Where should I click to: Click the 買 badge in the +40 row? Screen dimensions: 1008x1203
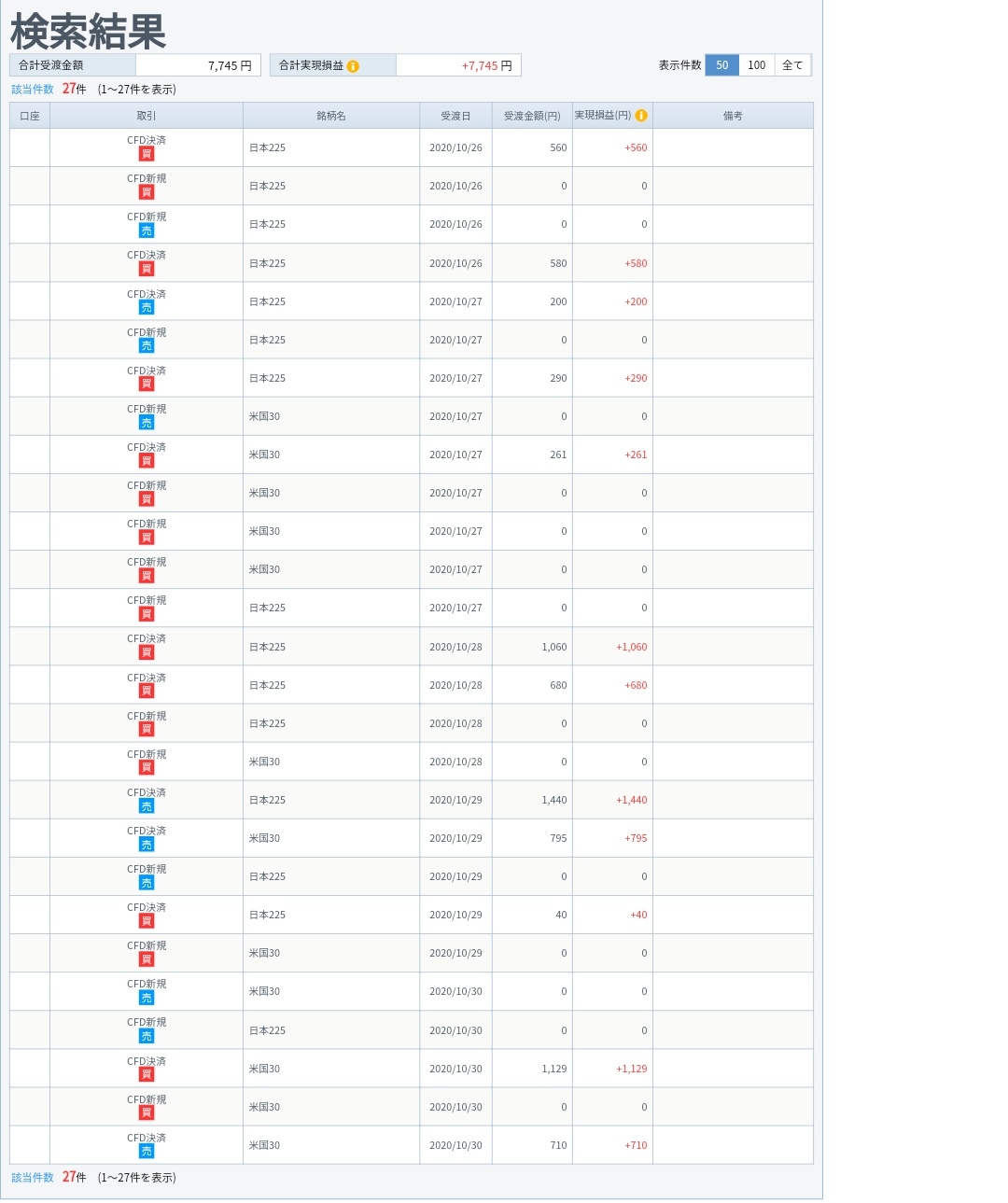point(147,921)
